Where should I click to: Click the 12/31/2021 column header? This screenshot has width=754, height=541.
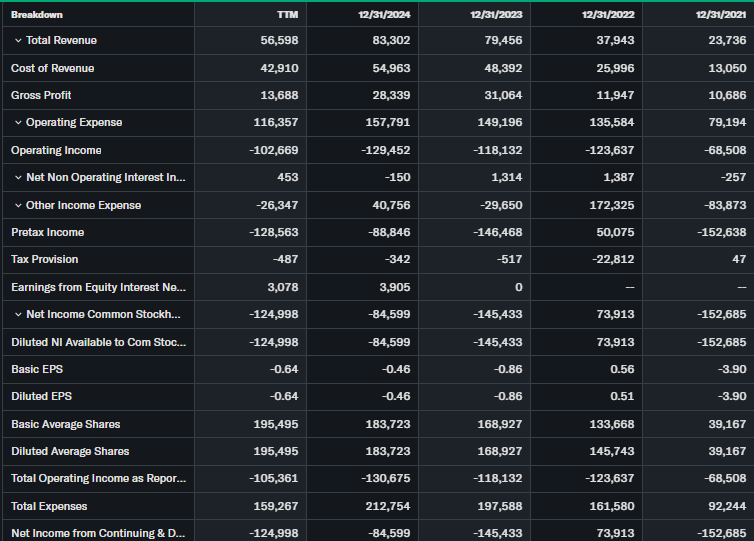(720, 14)
